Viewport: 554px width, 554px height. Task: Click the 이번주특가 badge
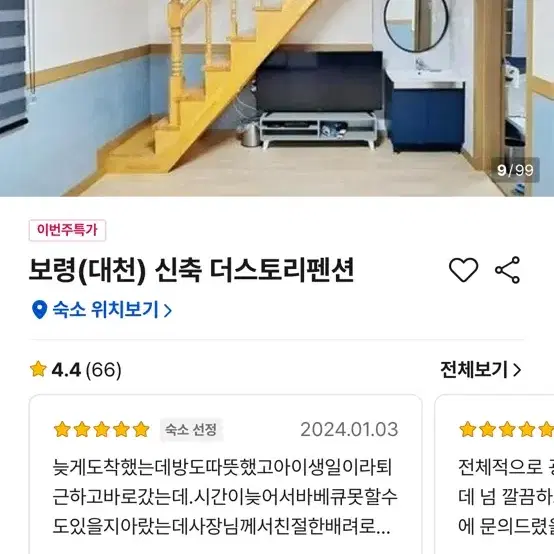tap(67, 230)
